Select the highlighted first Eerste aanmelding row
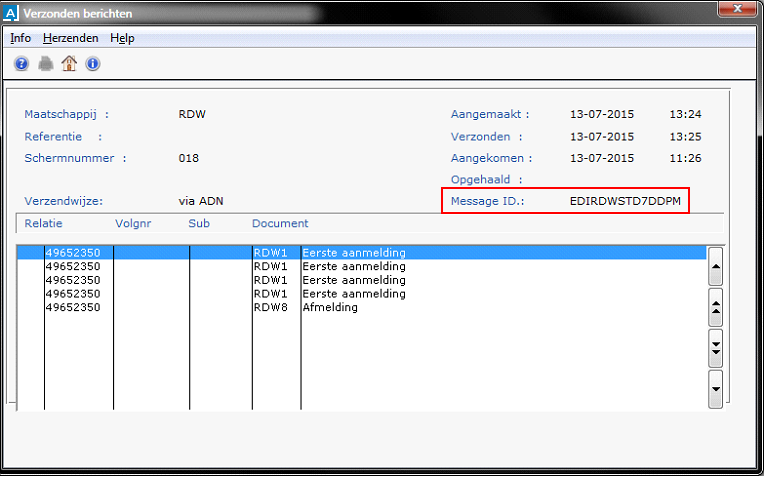This screenshot has width=764, height=477. click(354, 253)
